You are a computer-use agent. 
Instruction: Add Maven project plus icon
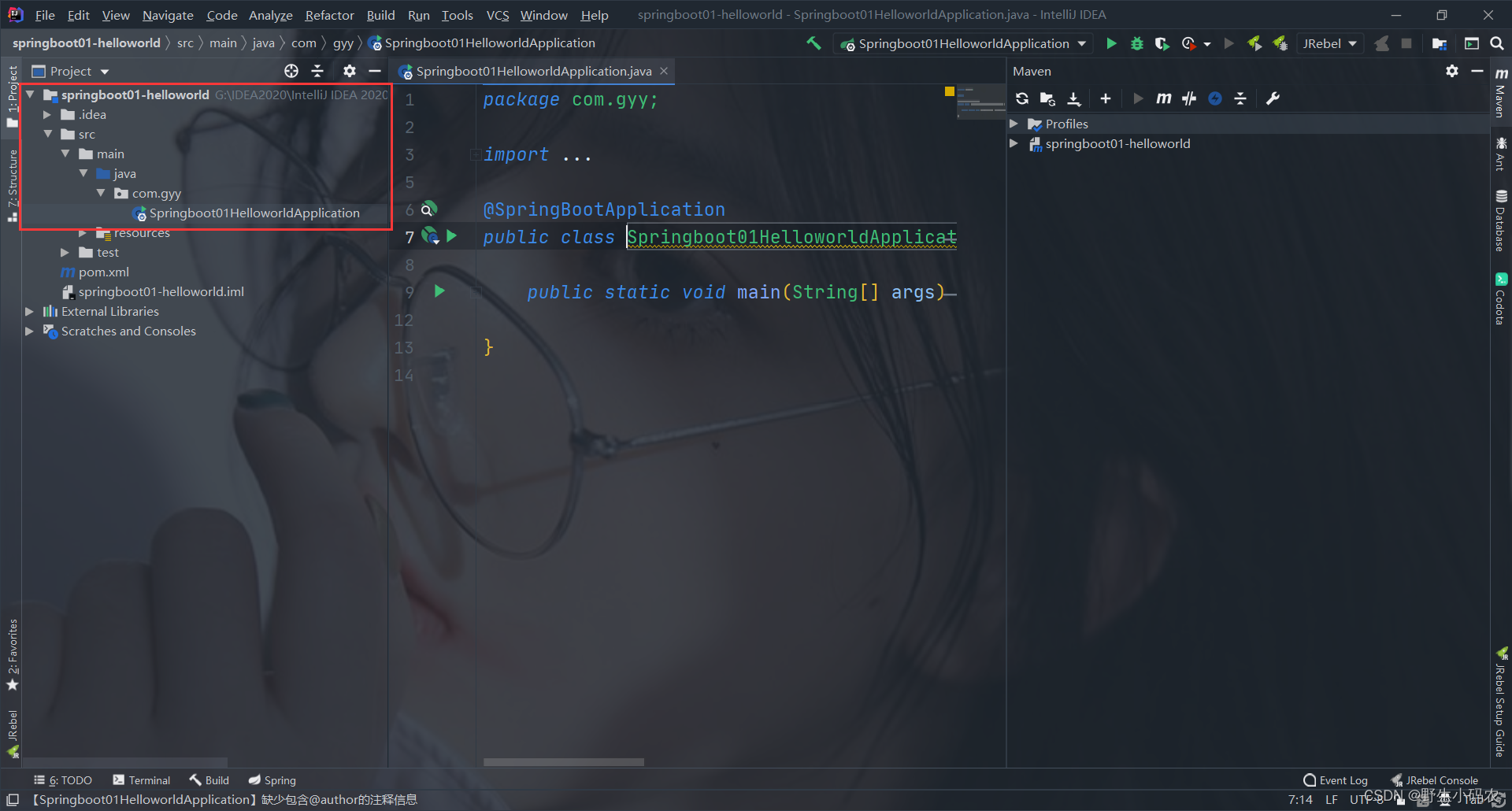[1106, 98]
